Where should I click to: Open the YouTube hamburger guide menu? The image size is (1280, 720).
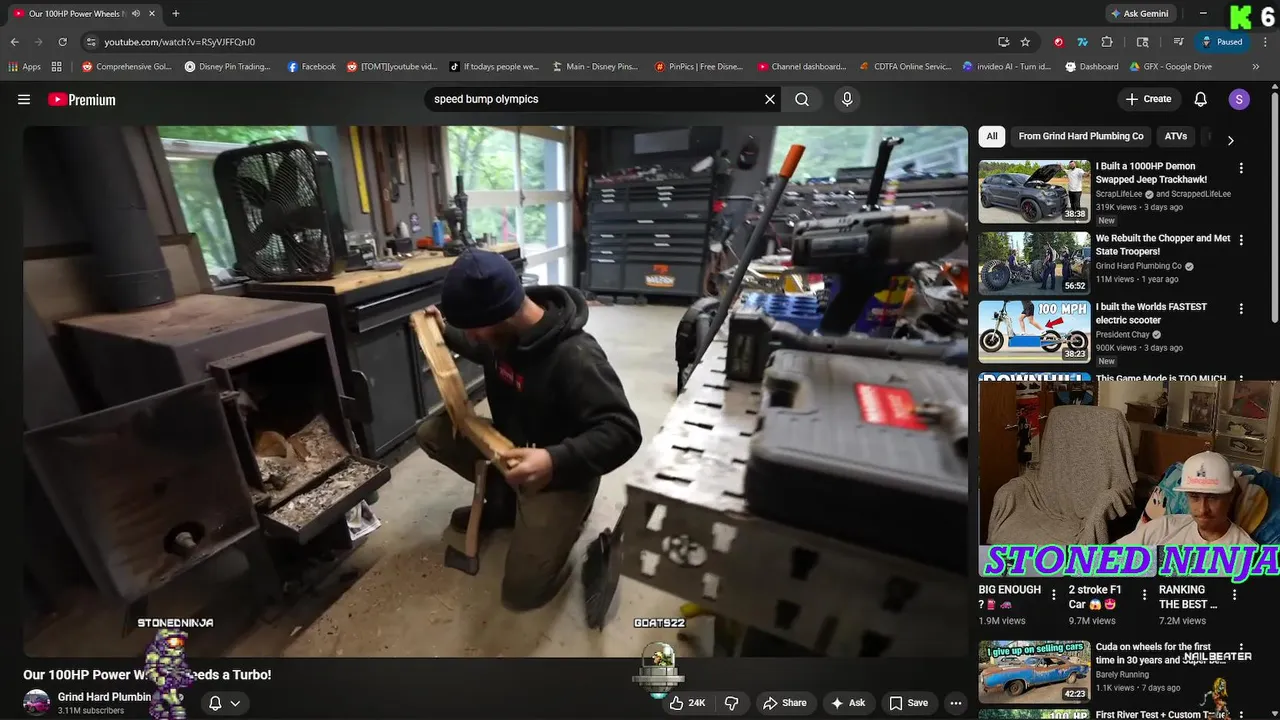[x=24, y=99]
